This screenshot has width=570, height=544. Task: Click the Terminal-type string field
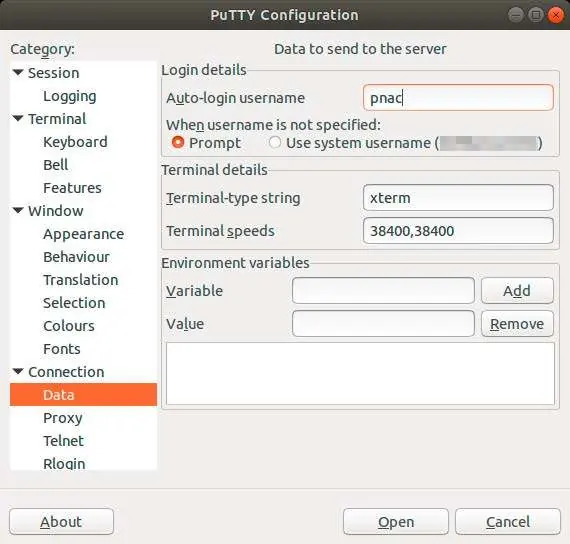pos(458,197)
